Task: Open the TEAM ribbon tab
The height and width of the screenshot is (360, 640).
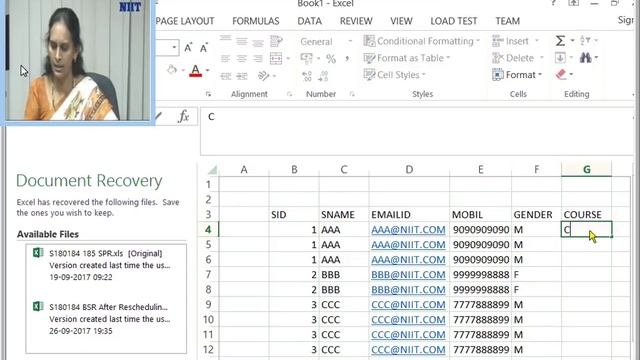Action: pyautogui.click(x=507, y=21)
